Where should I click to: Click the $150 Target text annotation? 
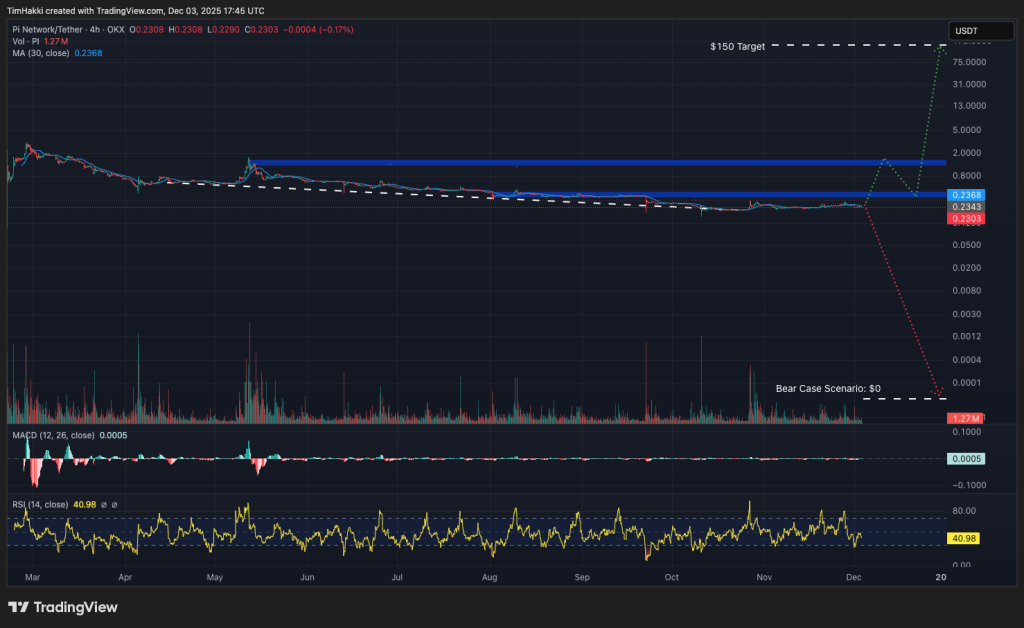[736, 46]
